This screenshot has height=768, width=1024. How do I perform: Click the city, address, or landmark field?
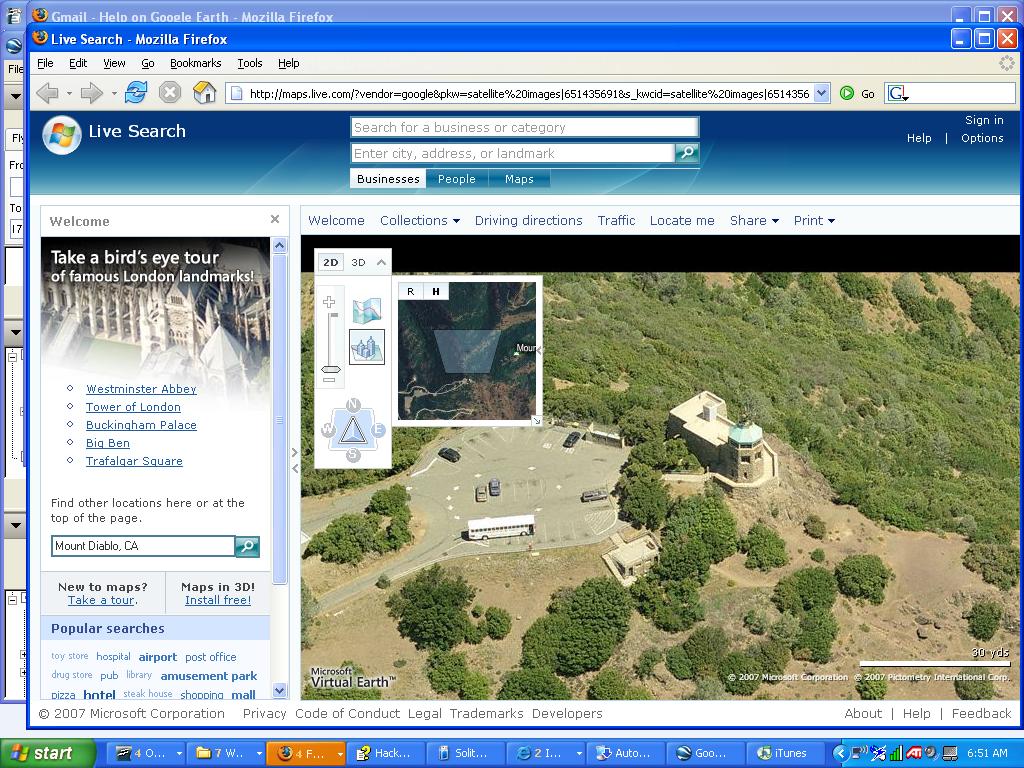513,153
